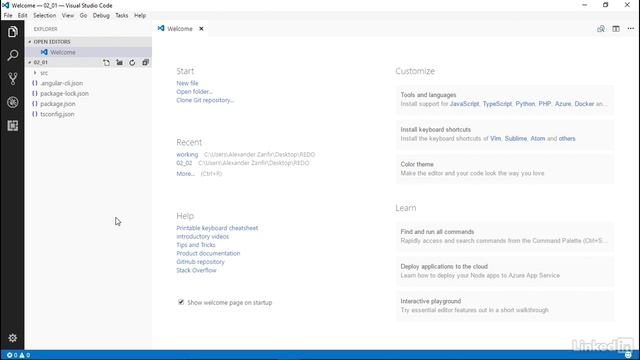Install TypeScript support link

(497, 104)
